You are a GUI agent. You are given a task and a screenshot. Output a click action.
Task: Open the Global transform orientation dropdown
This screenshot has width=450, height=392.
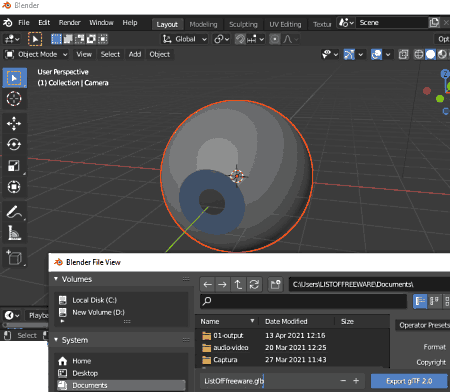[x=185, y=39]
